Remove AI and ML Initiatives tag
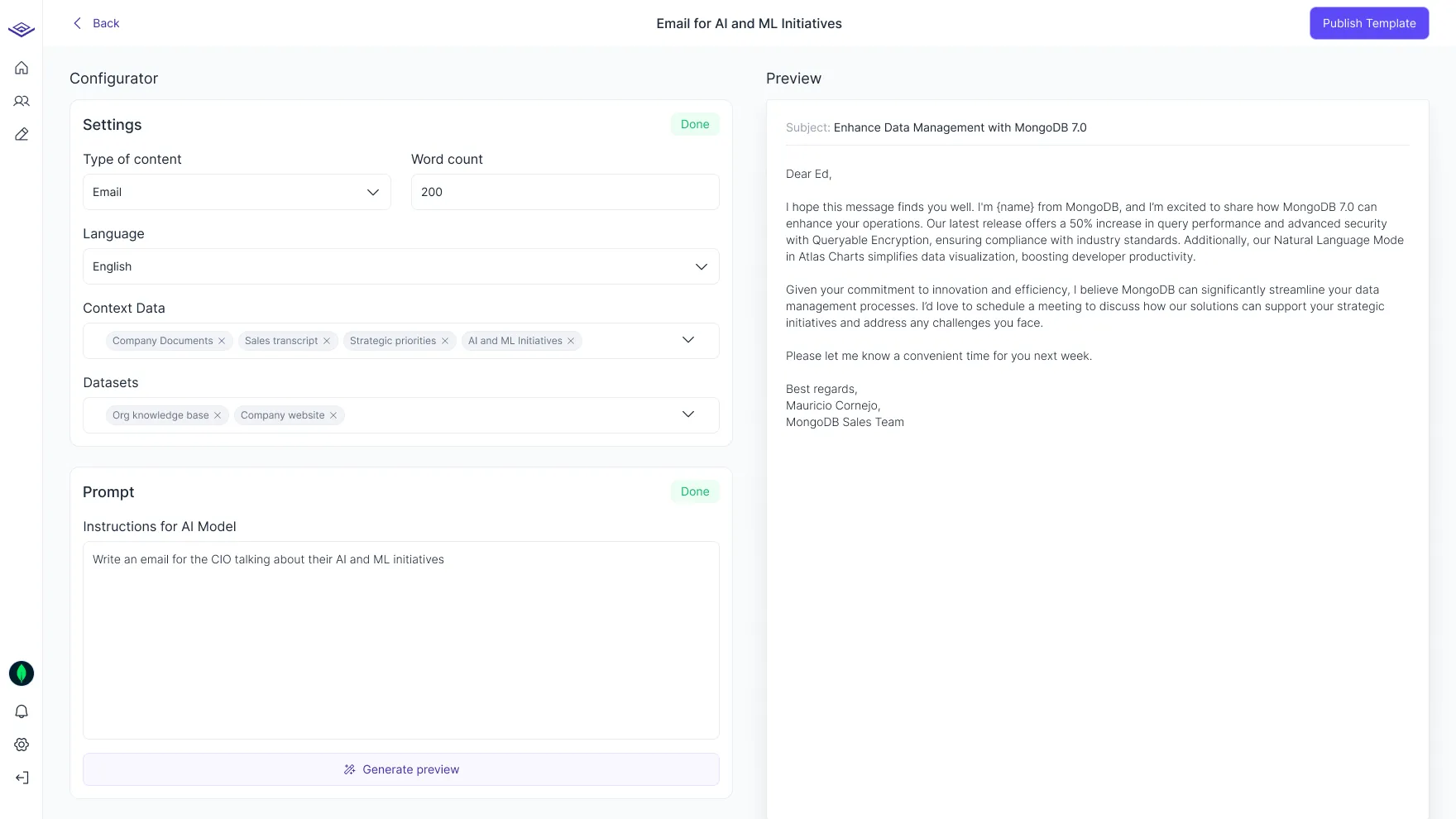1456x819 pixels. [x=571, y=341]
